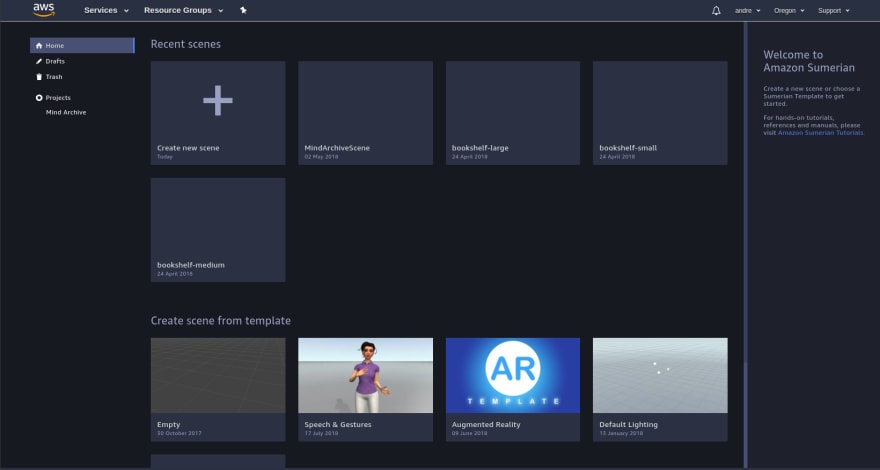This screenshot has height=470, width=880.
Task: Select the Speech & Gestures template
Action: 365,389
